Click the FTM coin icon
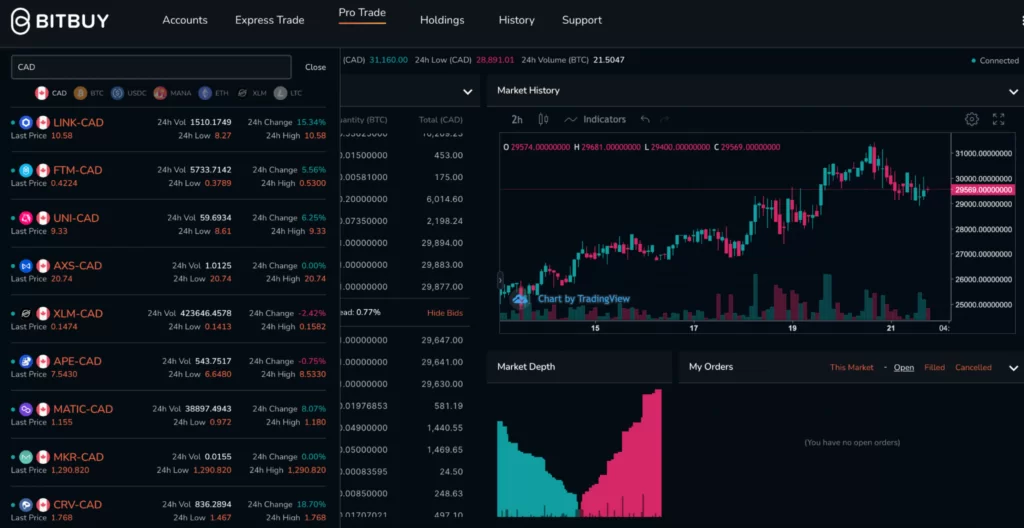Image resolution: width=1024 pixels, height=528 pixels. [x=26, y=170]
